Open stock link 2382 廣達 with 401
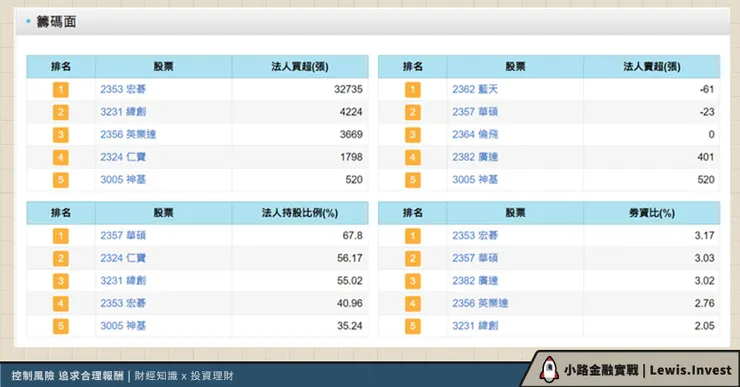Screen dimensions: 740x387 (475, 157)
